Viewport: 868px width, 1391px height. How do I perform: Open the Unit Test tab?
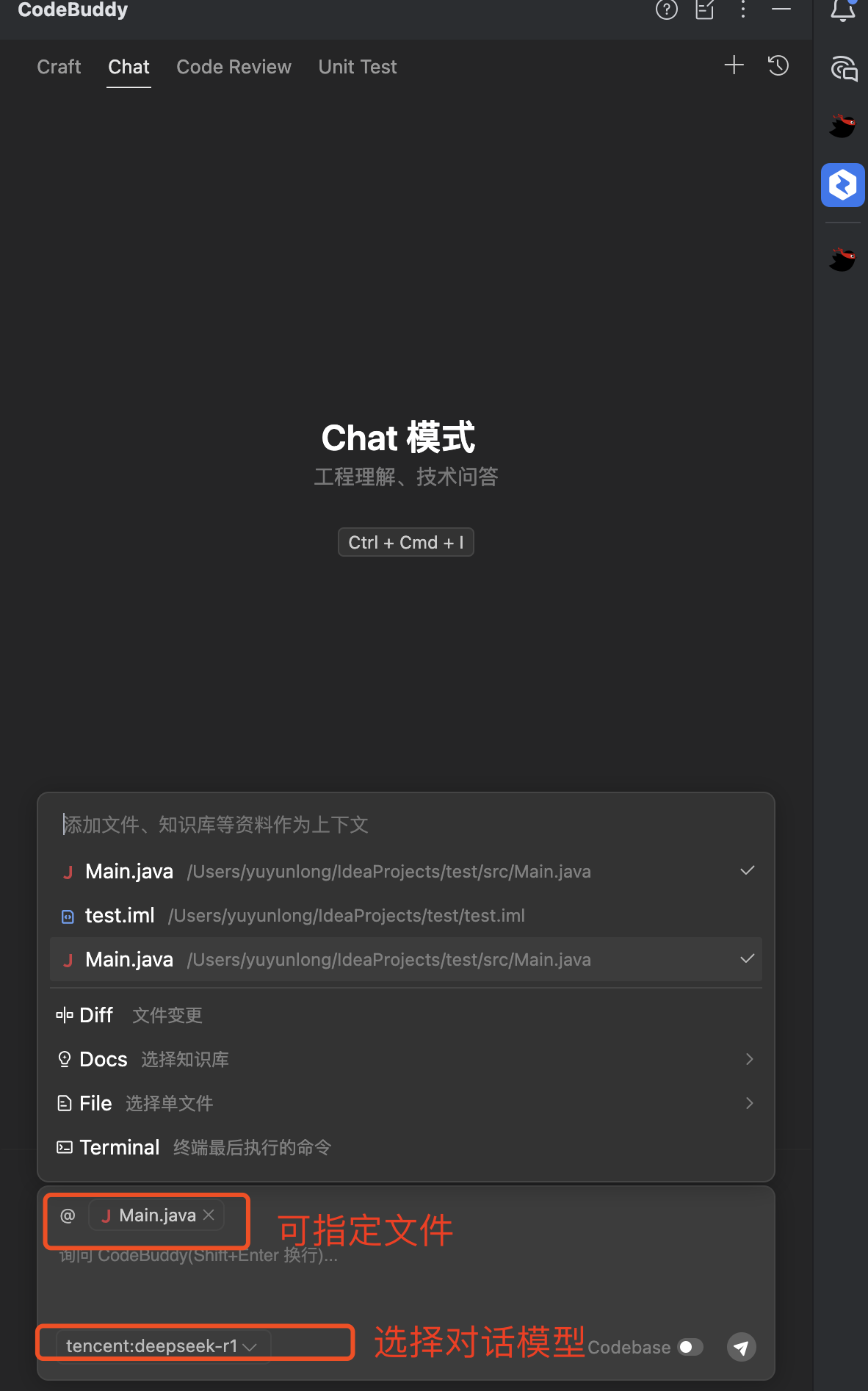[358, 67]
